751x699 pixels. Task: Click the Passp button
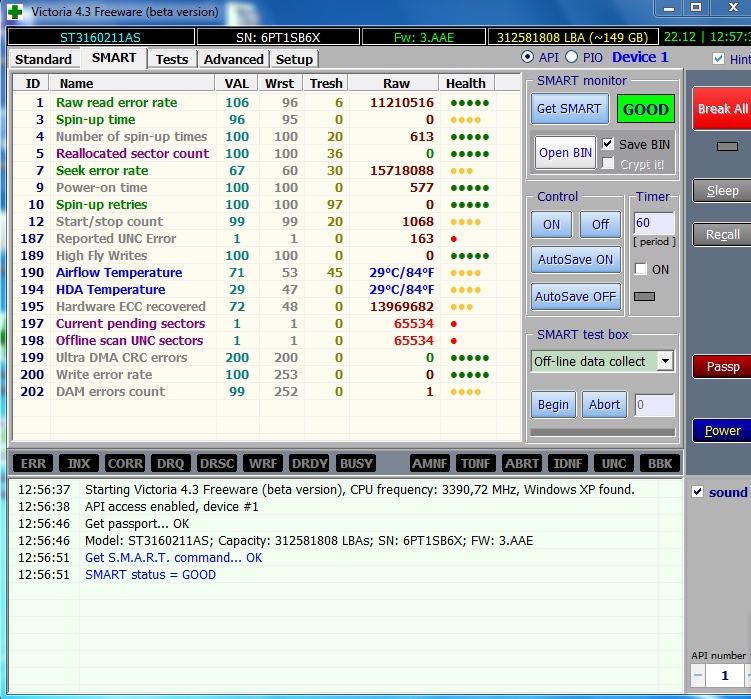pos(722,367)
